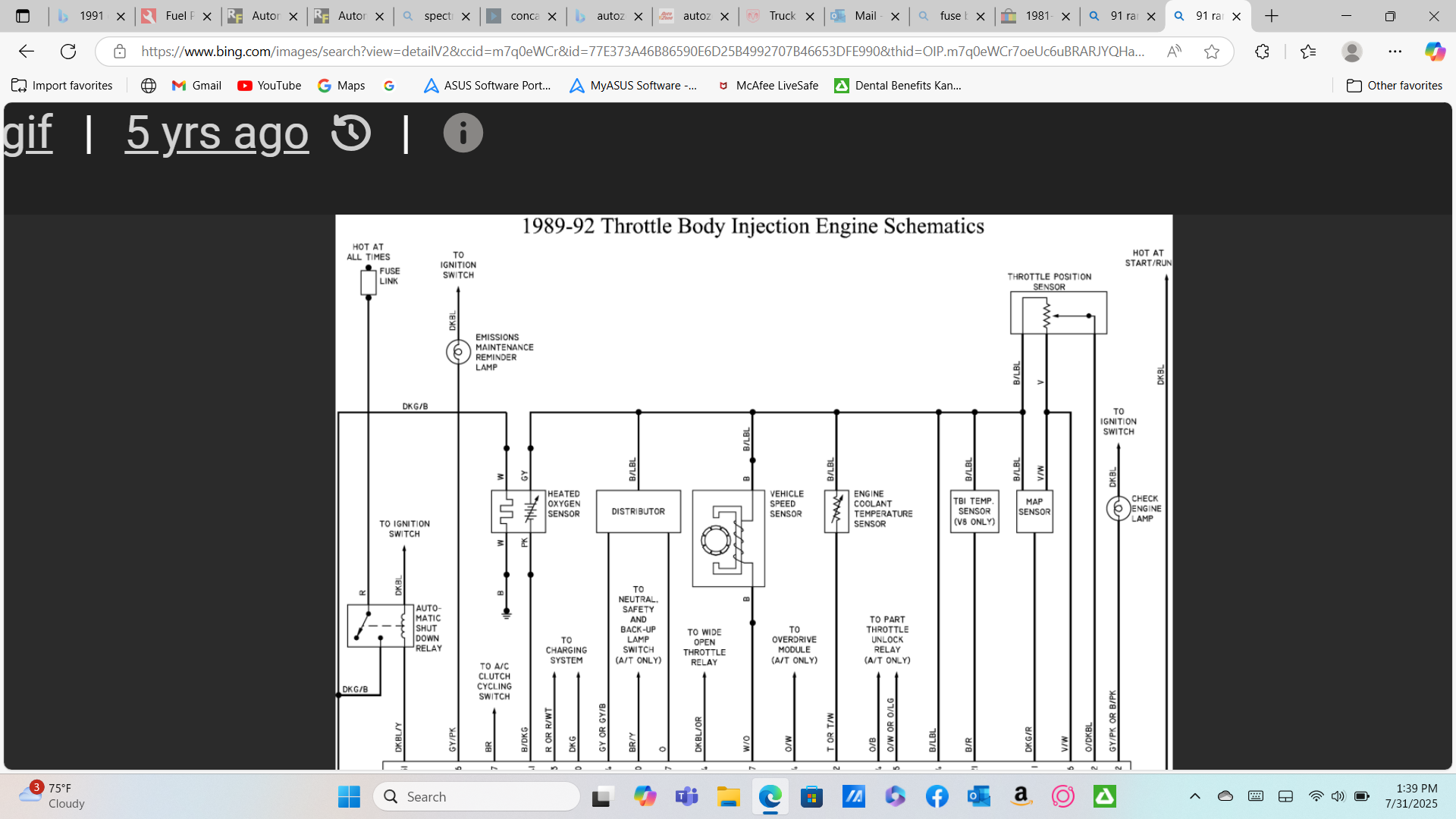Click the browser refresh icon
Viewport: 1456px width, 819px height.
click(68, 52)
